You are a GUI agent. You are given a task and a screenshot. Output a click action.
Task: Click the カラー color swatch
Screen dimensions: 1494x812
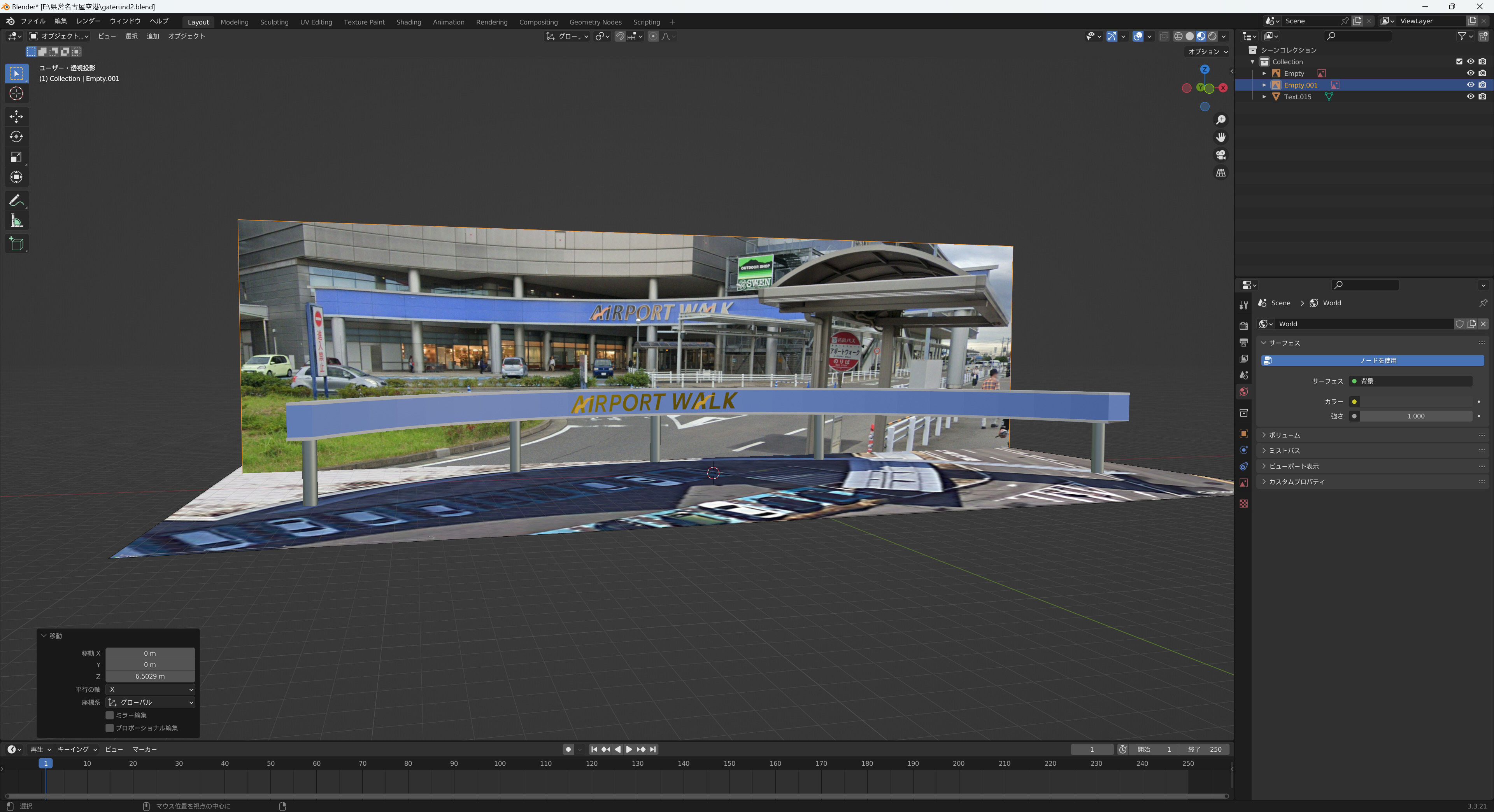(x=1416, y=402)
